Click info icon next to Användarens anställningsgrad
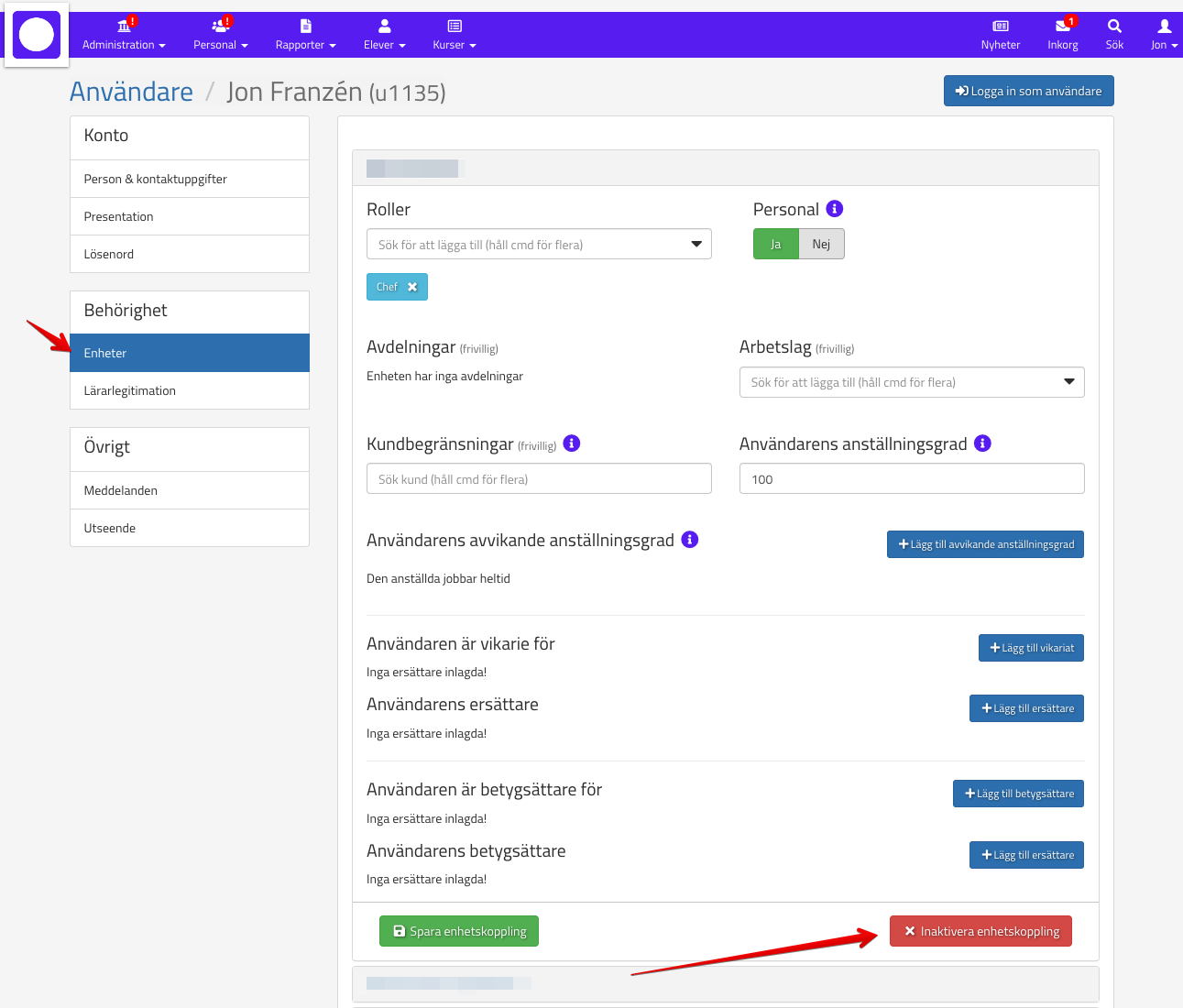 click(982, 444)
